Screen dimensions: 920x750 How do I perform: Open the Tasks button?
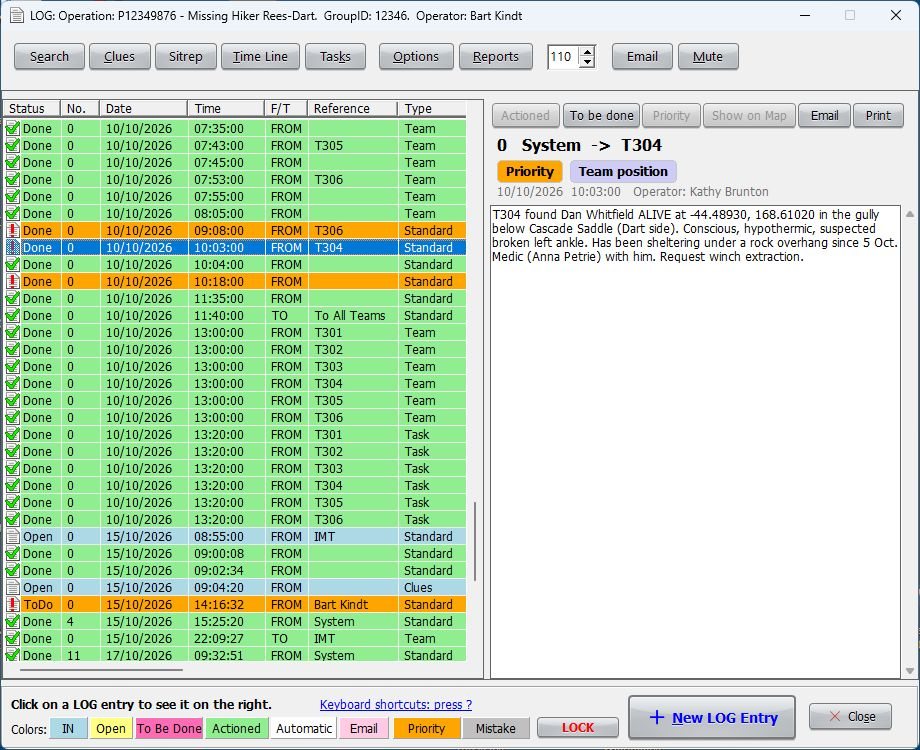[x=335, y=57]
